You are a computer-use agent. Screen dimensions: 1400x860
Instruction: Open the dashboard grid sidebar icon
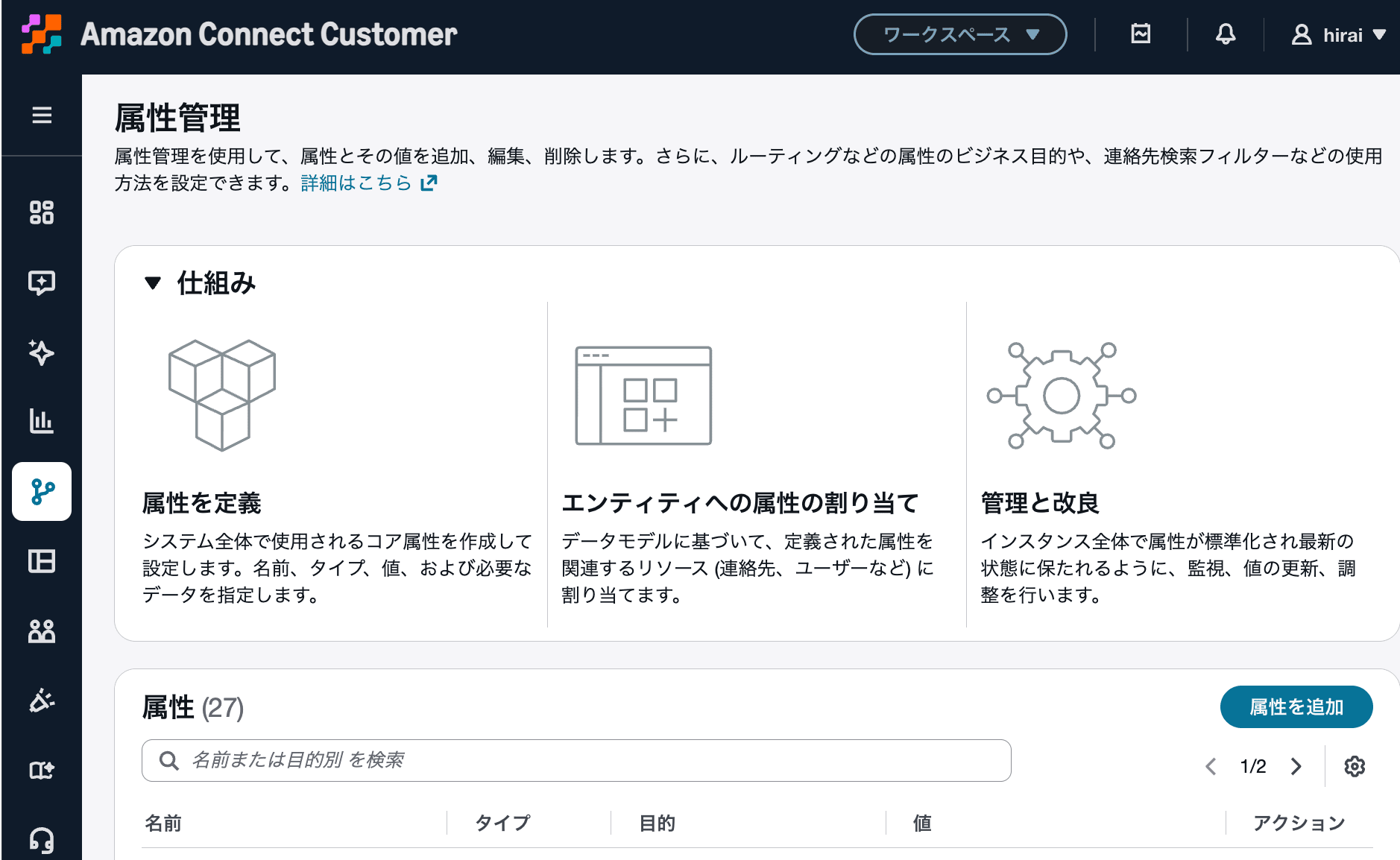42,212
